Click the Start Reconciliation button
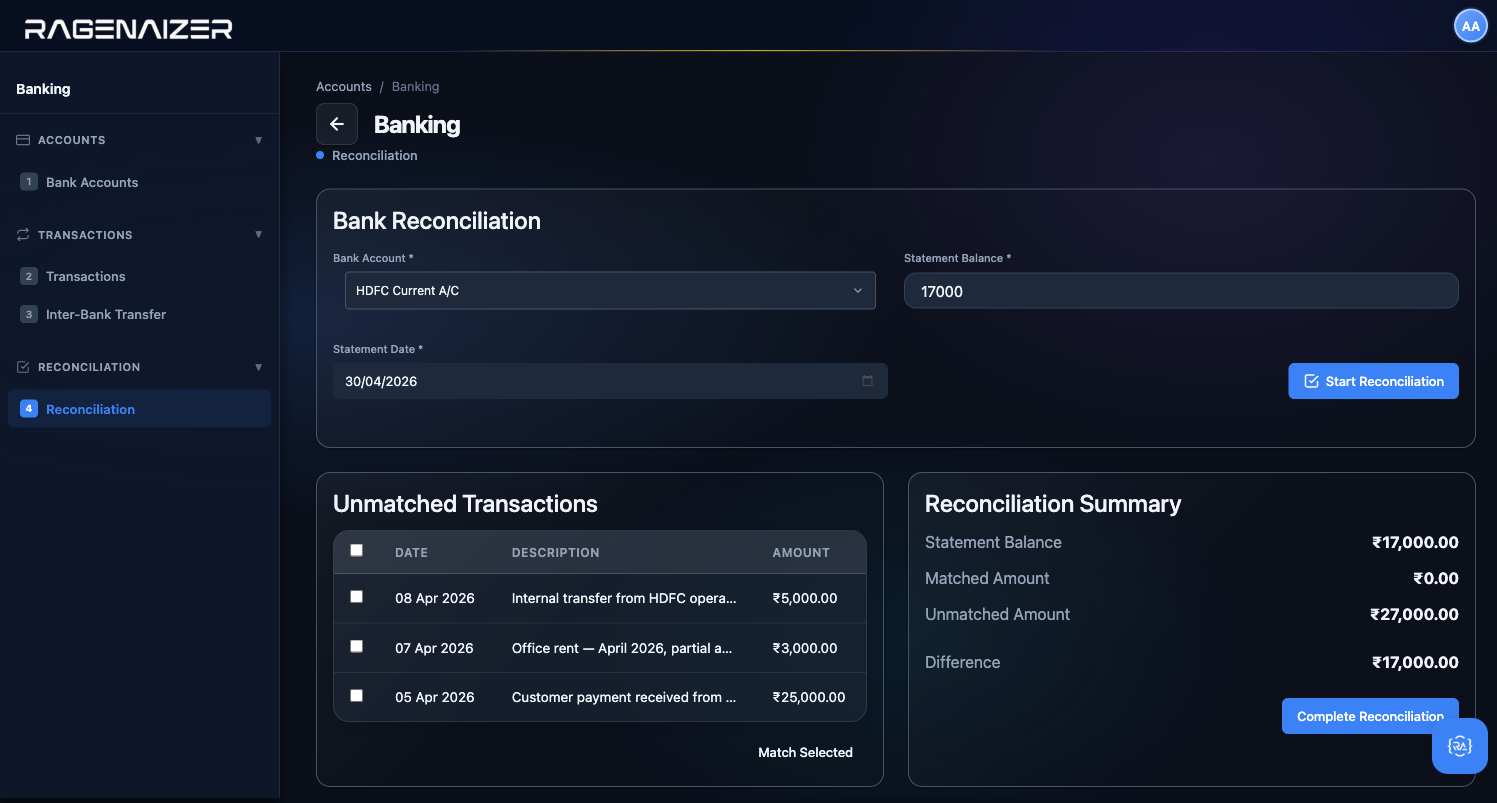 [1373, 381]
